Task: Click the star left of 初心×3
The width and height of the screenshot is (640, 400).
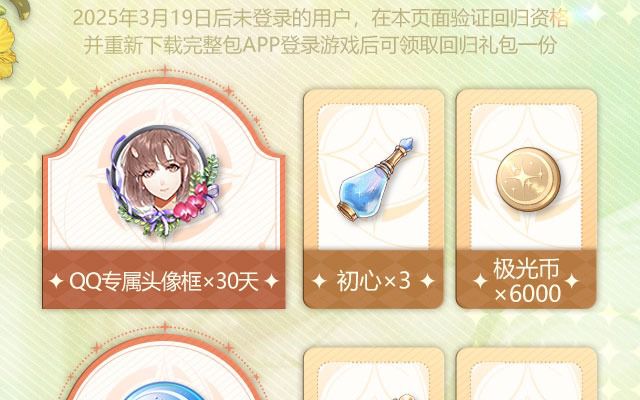Action: point(319,281)
